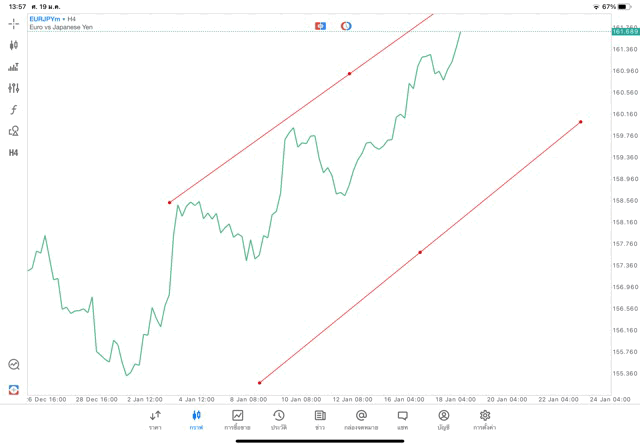Screen dimensions: 640x447
Task: Tap the clock icon in bottom-left corner
Action: pyautogui.click(x=14, y=365)
